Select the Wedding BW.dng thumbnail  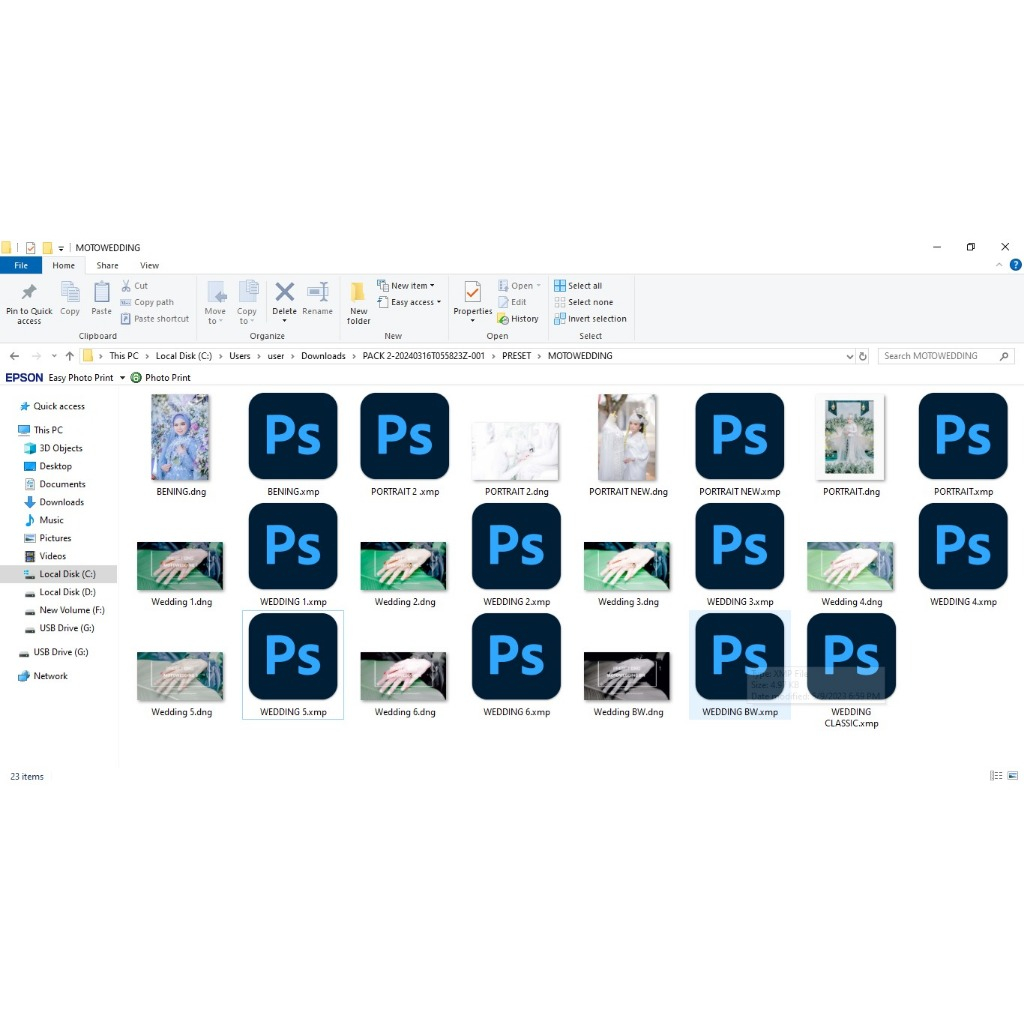[x=627, y=676]
